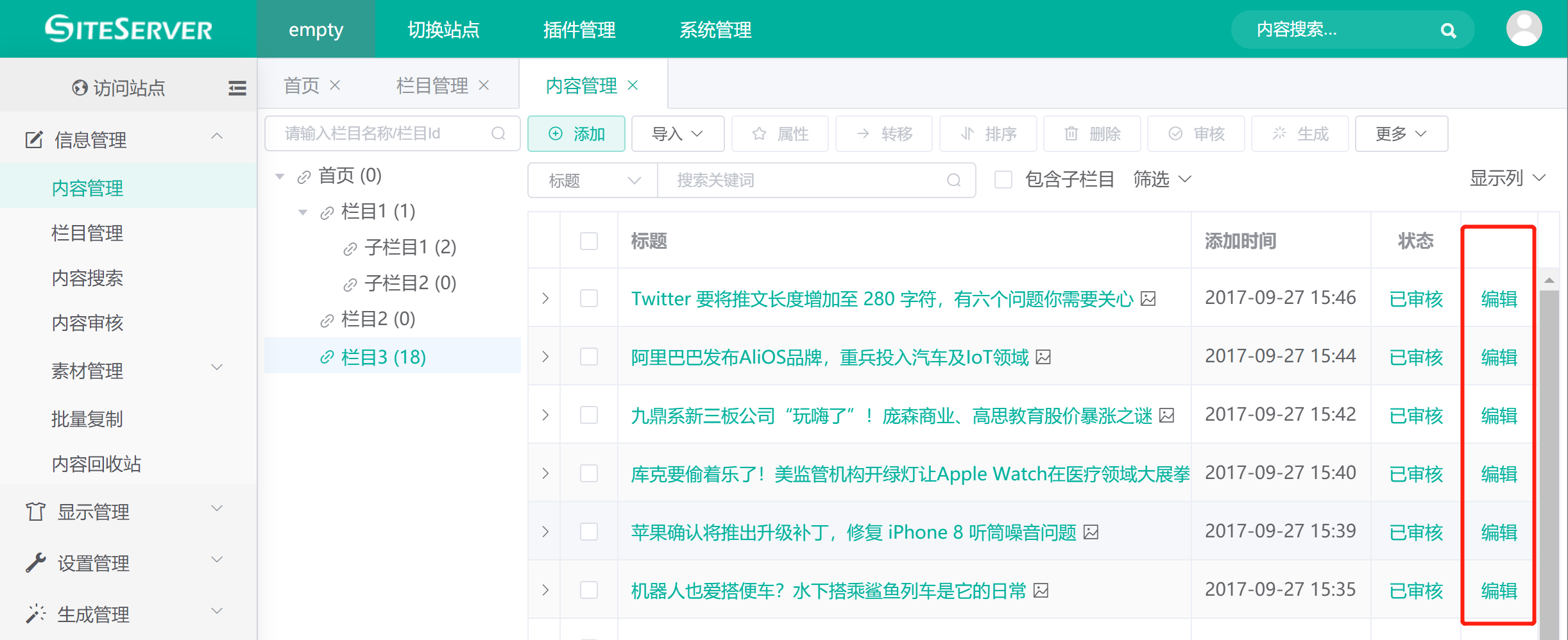Click the 排序 sort icon

pyautogui.click(x=968, y=134)
